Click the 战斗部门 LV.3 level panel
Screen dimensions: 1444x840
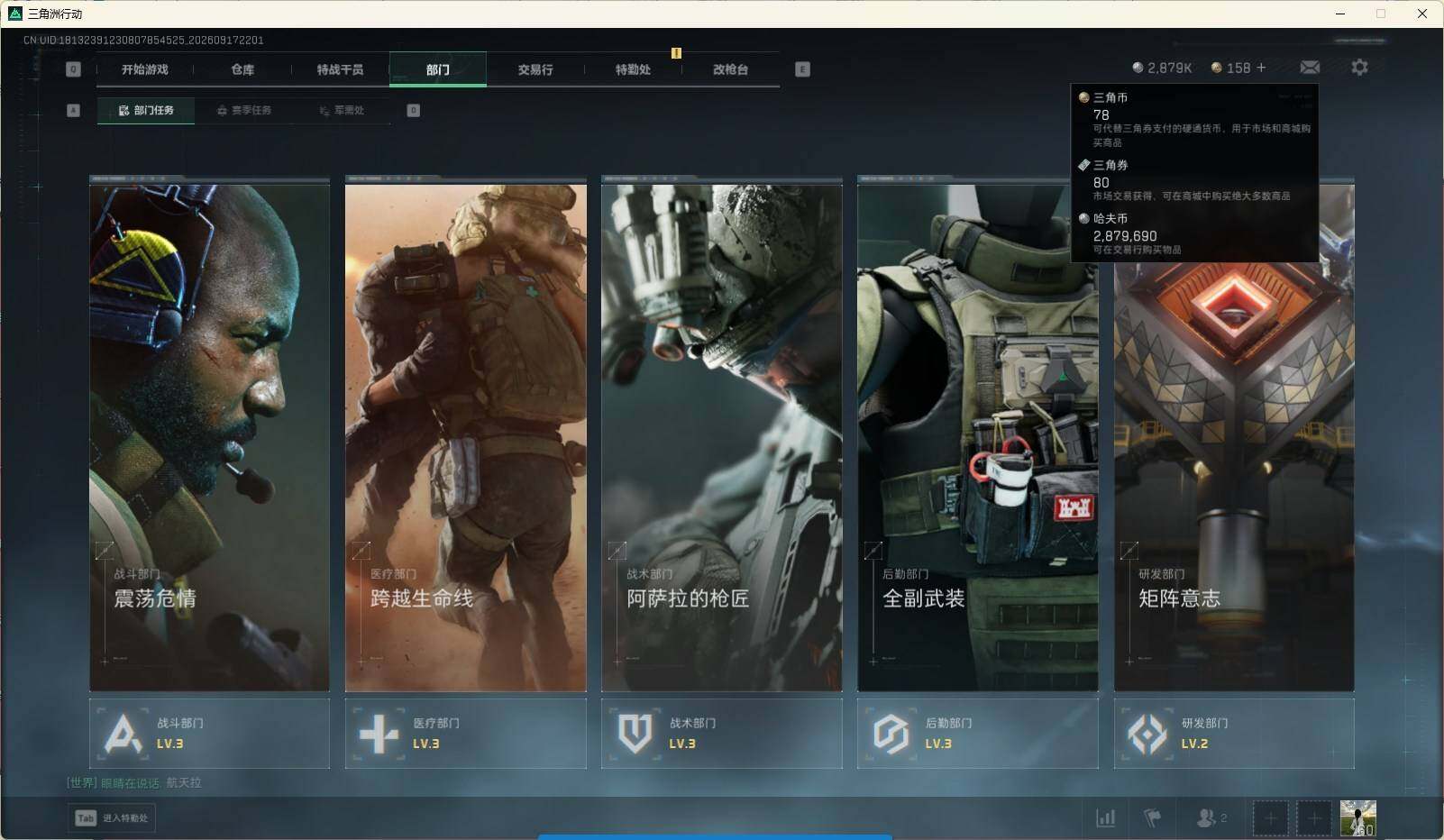click(x=209, y=734)
